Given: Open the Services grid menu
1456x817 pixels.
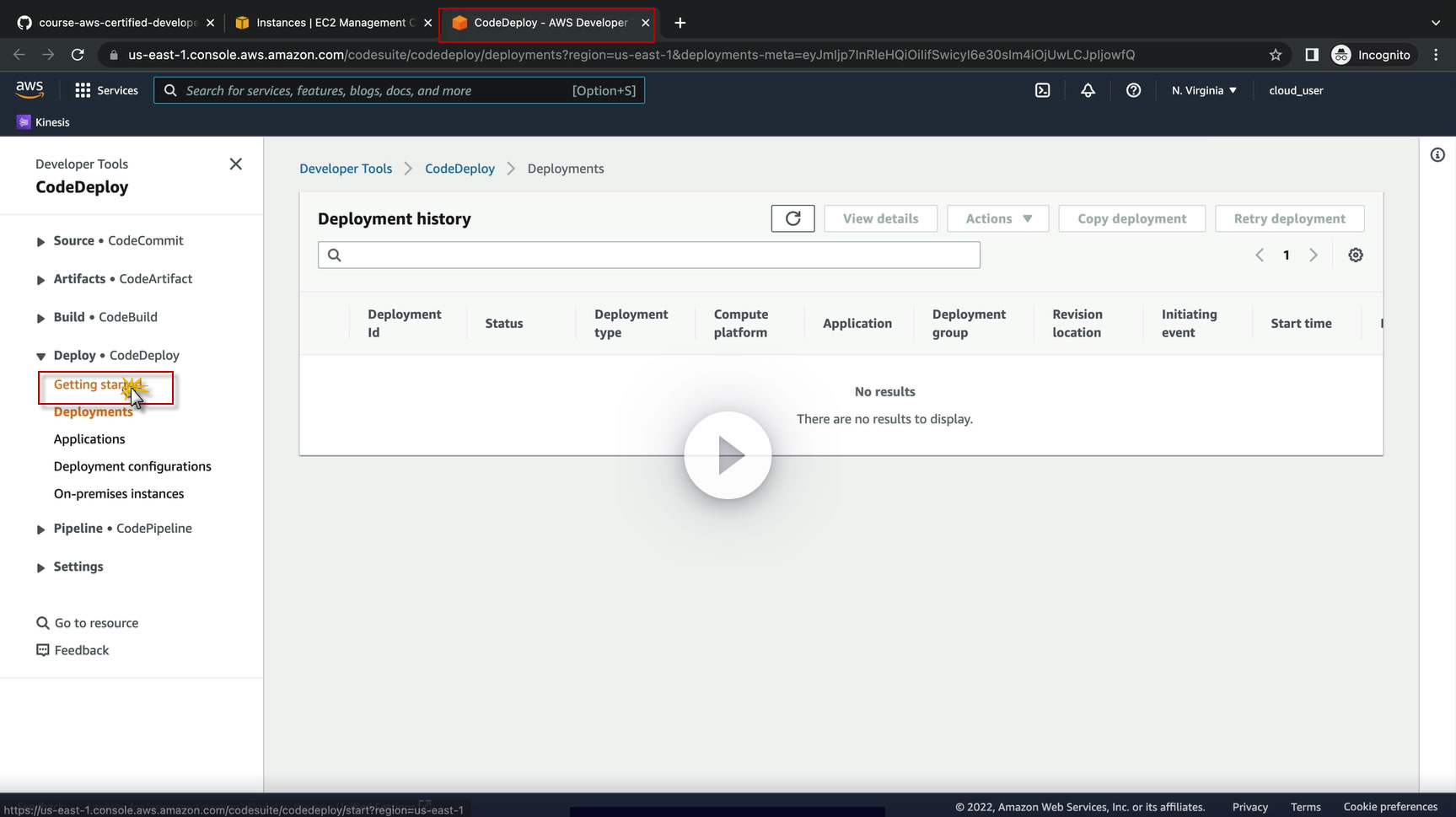Looking at the screenshot, I should [x=106, y=90].
